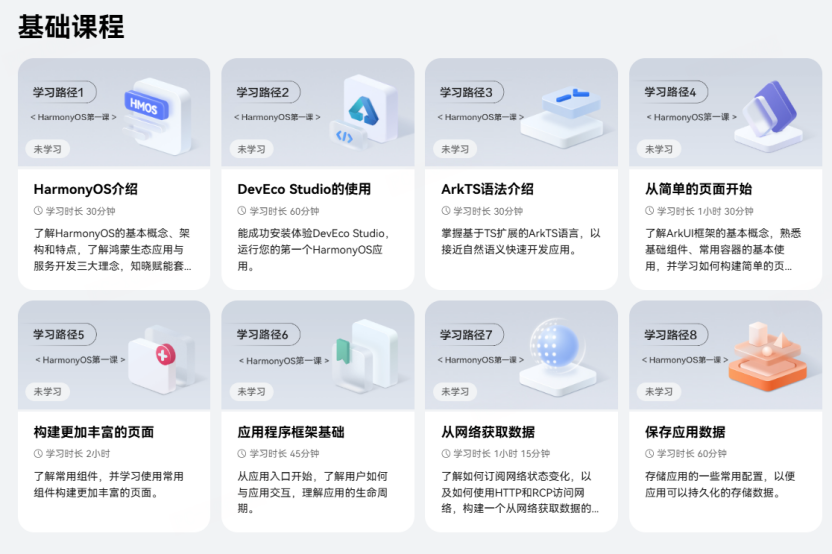Click 未学习 status tag in 学习路径8 card

659,392
